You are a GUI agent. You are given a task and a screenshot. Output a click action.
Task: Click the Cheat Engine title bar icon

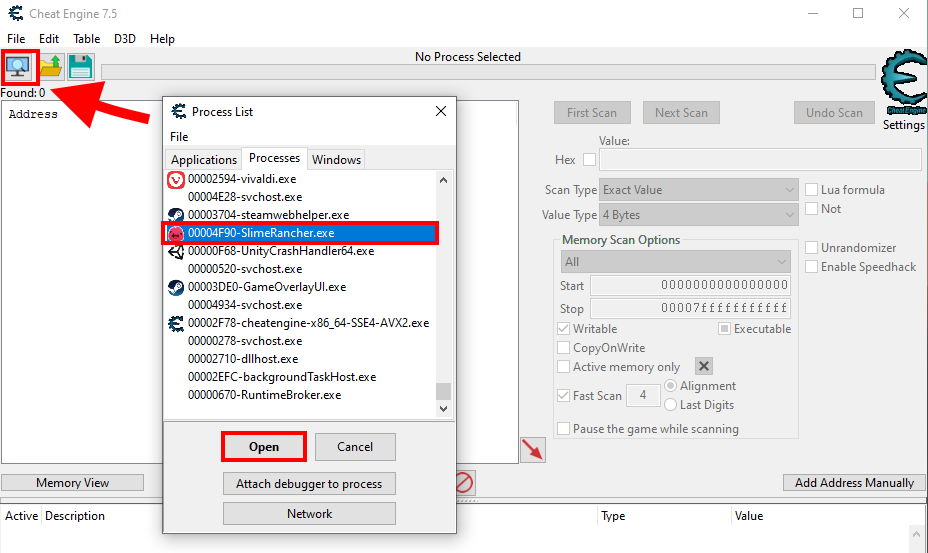pos(16,13)
